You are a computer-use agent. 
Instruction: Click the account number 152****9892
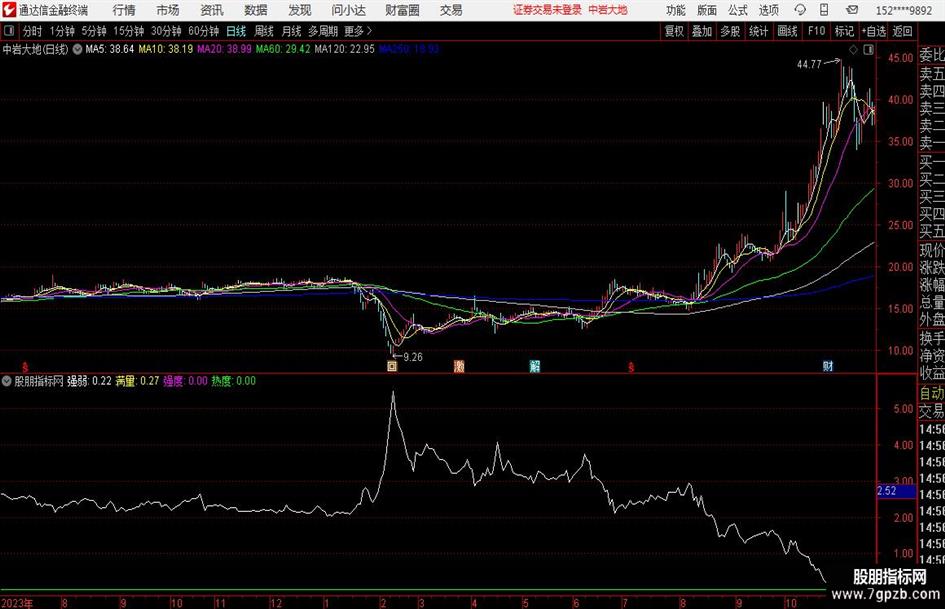coord(903,10)
